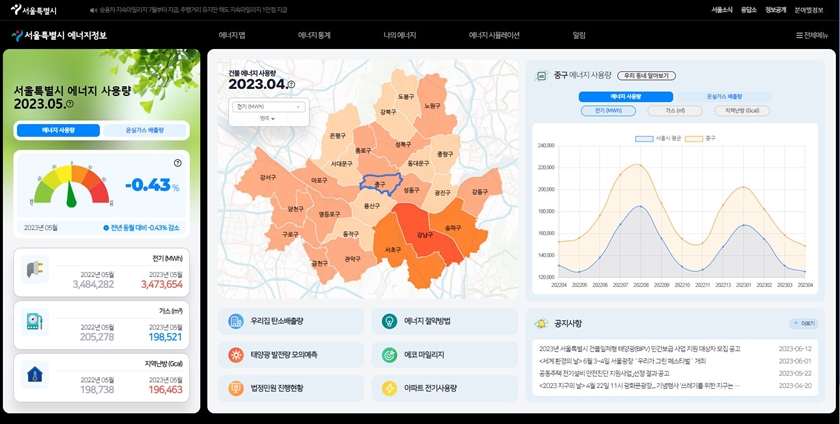Viewport: 840px width, 424px height.
Task: Open the 나의에너지 navigation menu
Action: click(x=399, y=35)
